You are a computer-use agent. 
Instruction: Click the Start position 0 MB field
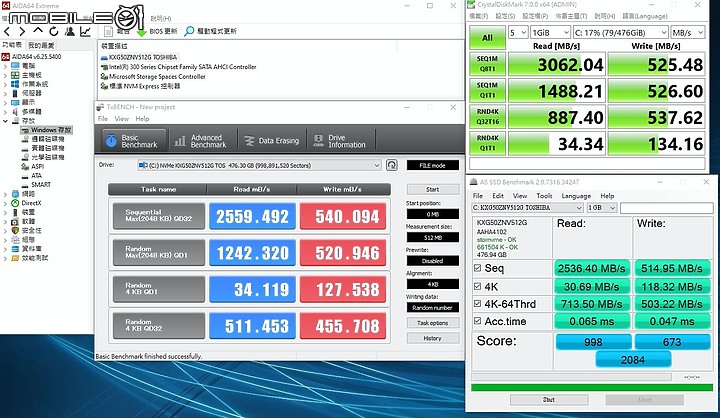433,214
